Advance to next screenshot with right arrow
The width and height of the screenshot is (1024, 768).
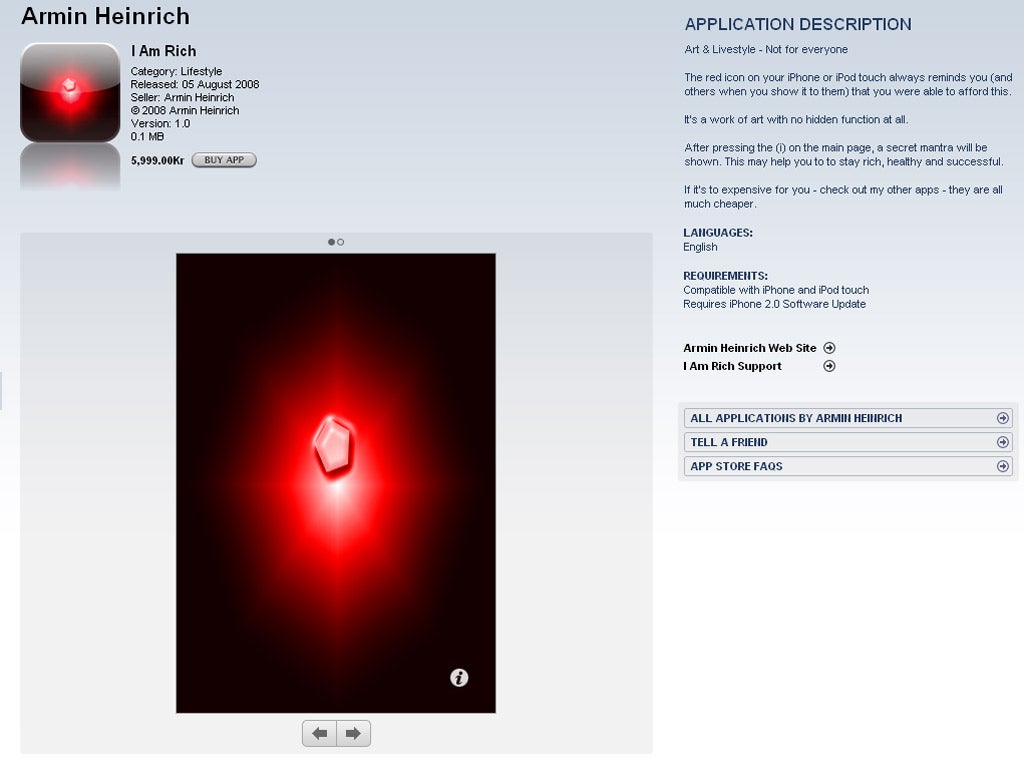point(353,734)
